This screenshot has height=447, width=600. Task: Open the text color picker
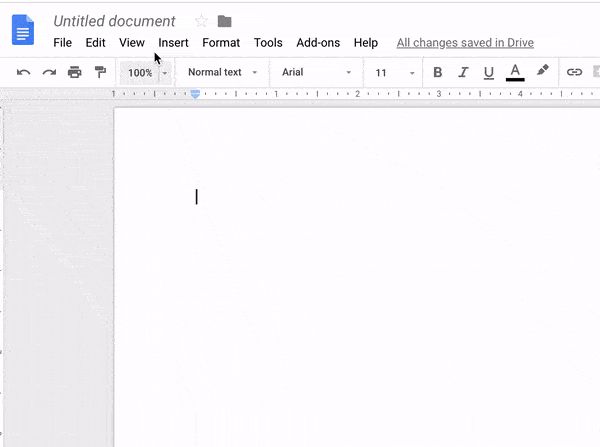[515, 72]
